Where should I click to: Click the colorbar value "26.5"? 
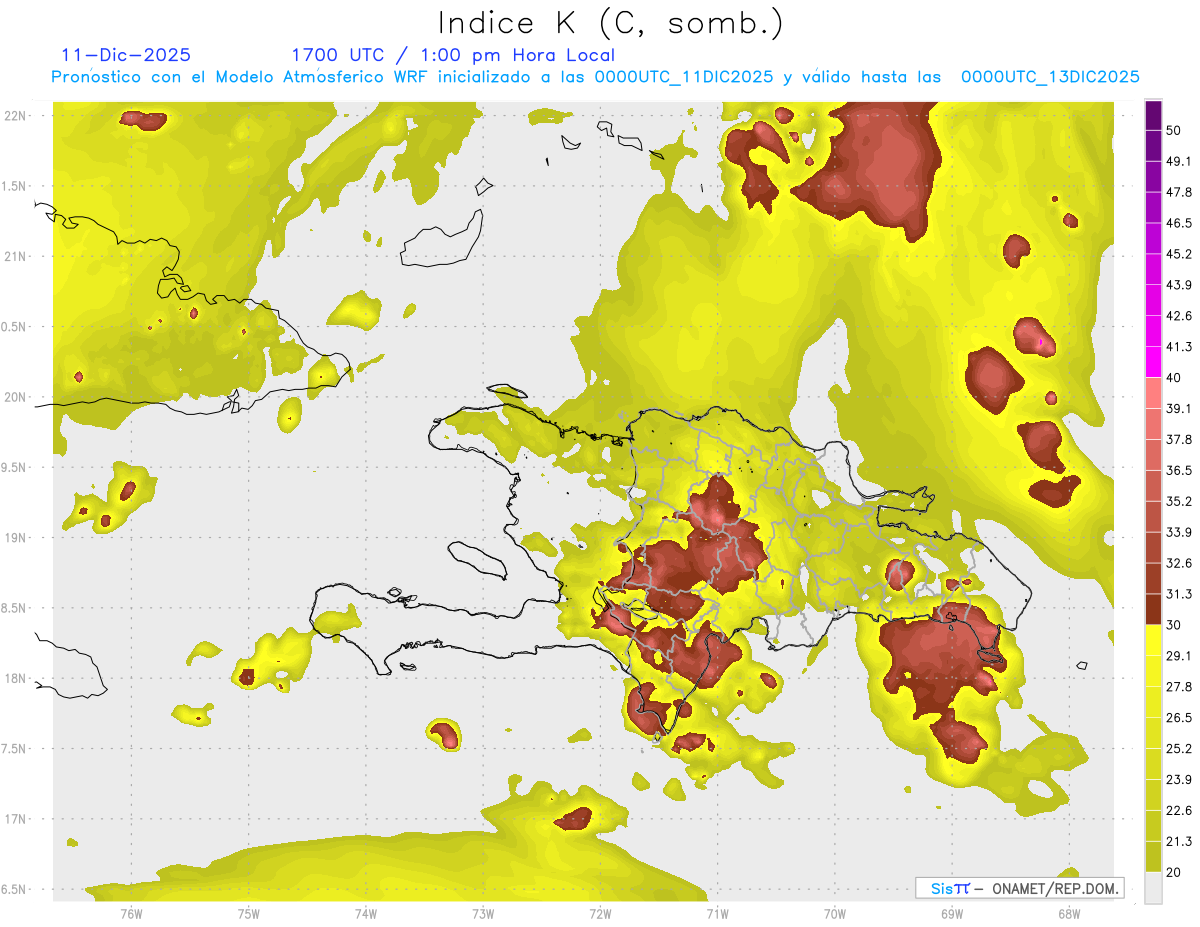[1179, 718]
